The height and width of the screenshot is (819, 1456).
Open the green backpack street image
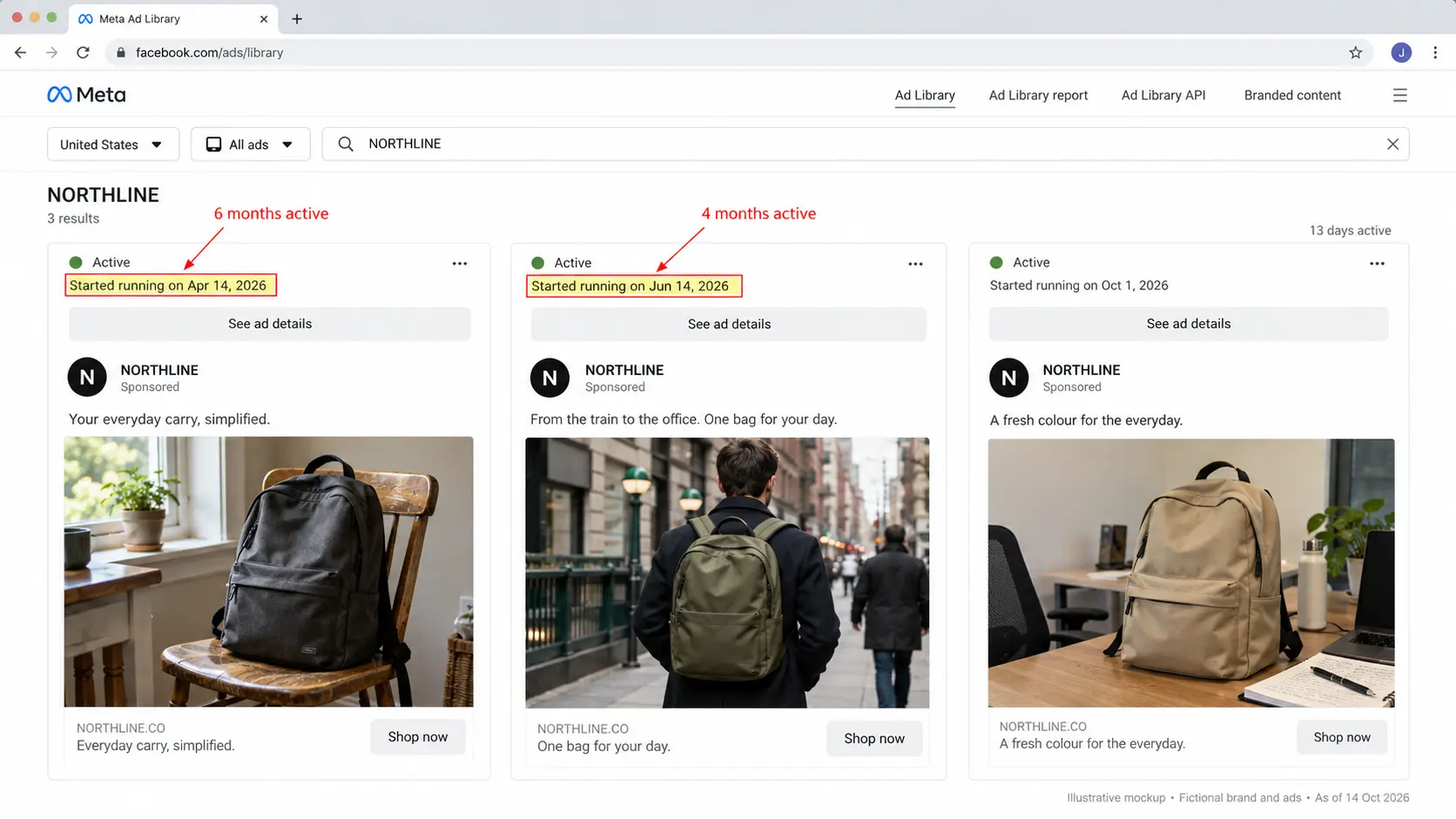(x=727, y=573)
